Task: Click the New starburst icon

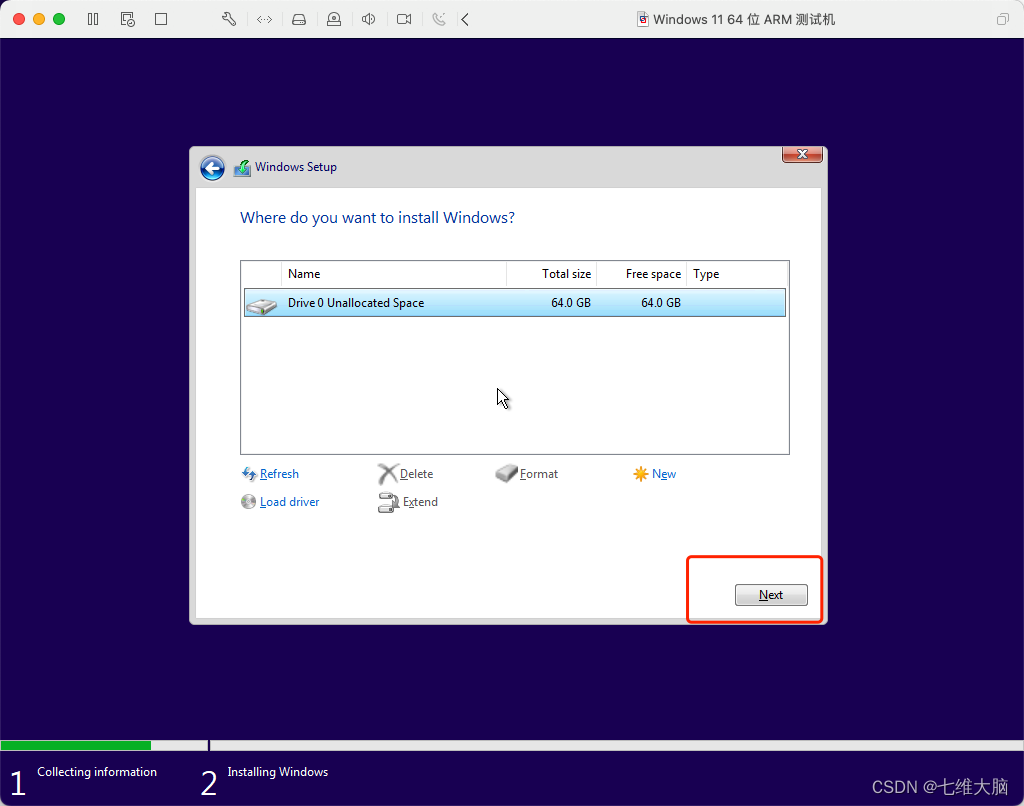Action: click(641, 474)
